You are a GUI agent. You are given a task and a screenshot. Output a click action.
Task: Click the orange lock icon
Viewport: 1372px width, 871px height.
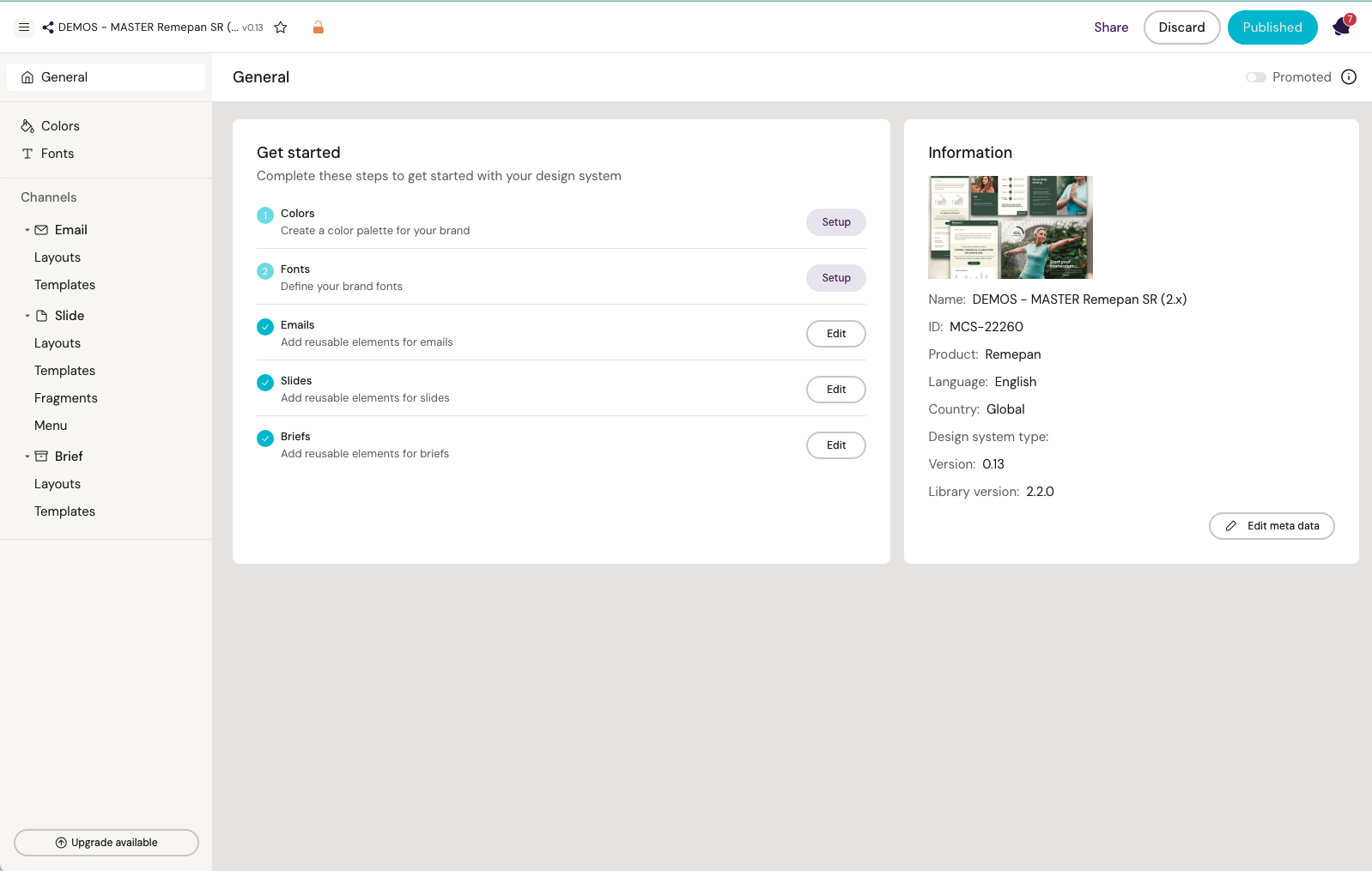318,27
